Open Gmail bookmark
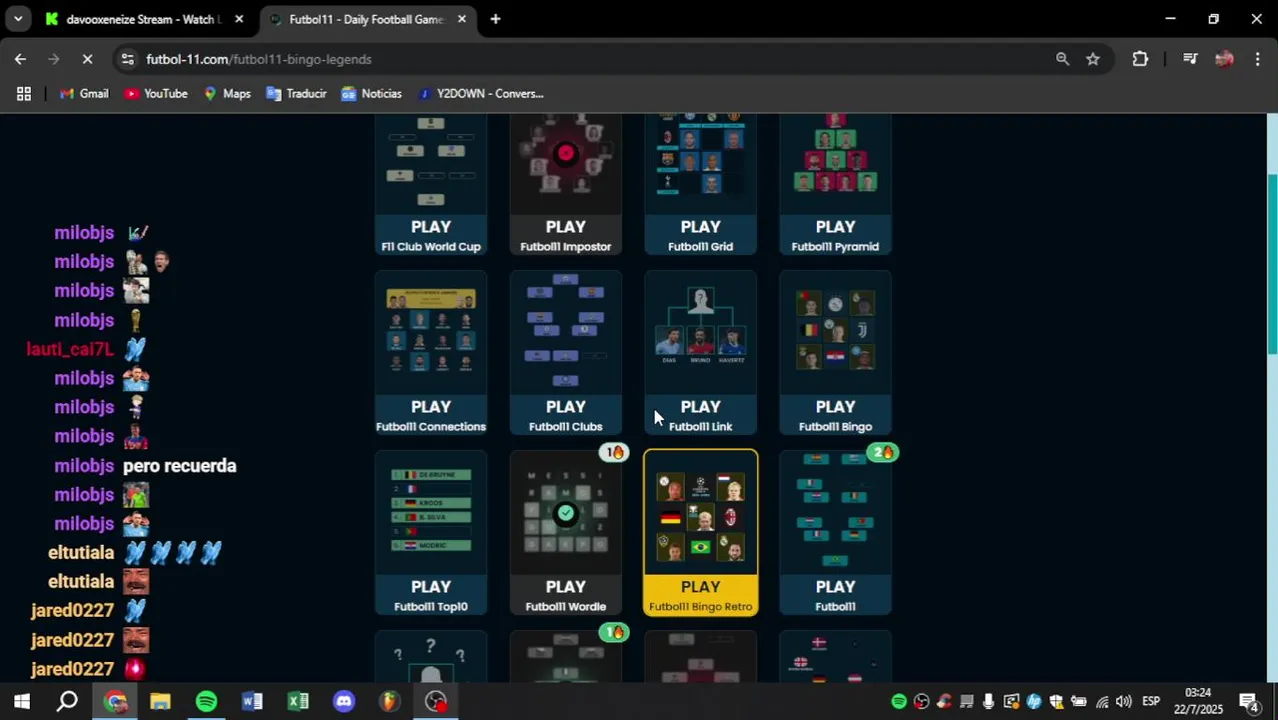This screenshot has height=720, width=1278. (x=84, y=93)
